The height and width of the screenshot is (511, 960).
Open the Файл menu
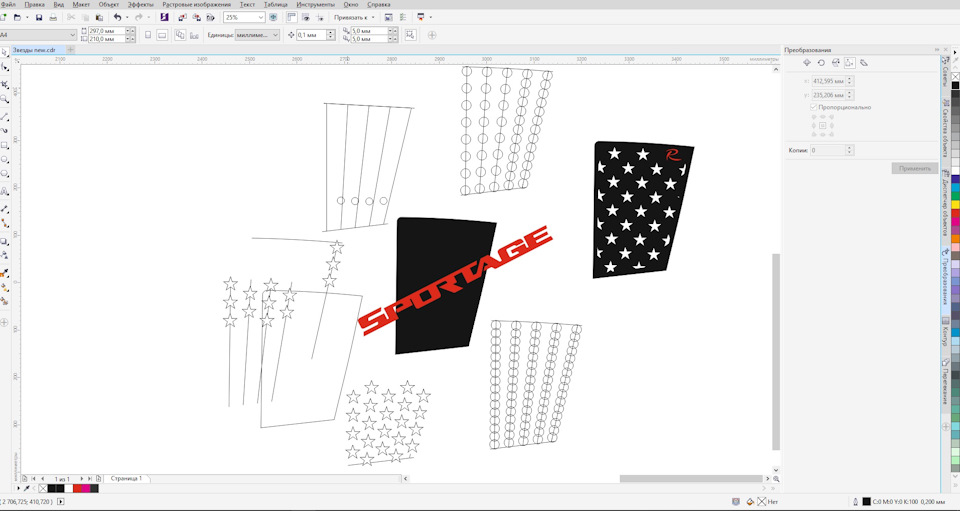pyautogui.click(x=8, y=4)
